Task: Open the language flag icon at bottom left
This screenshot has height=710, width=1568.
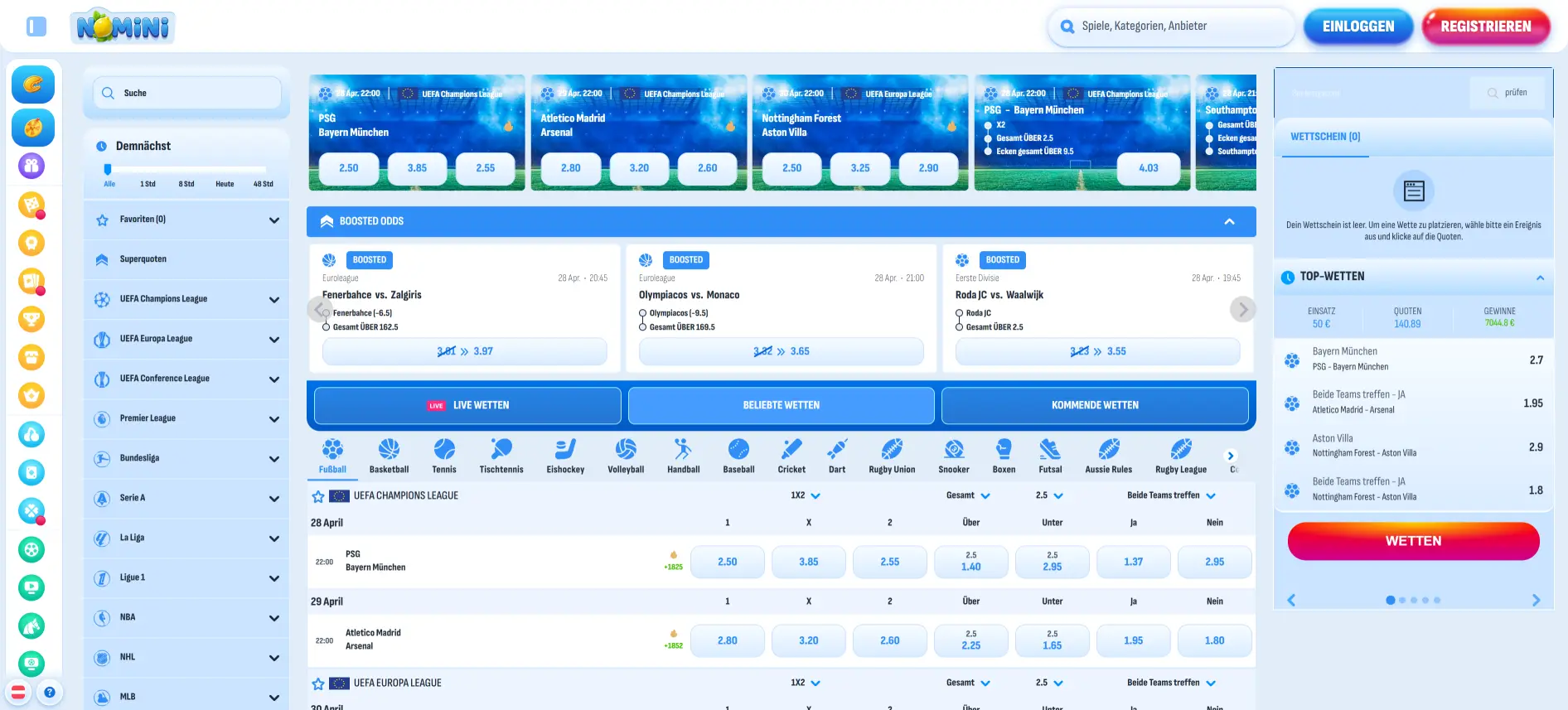Action: pyautogui.click(x=18, y=692)
